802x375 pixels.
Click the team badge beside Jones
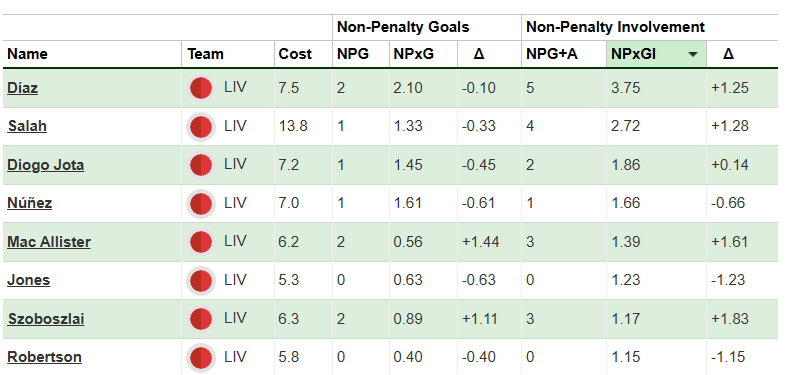[200, 281]
